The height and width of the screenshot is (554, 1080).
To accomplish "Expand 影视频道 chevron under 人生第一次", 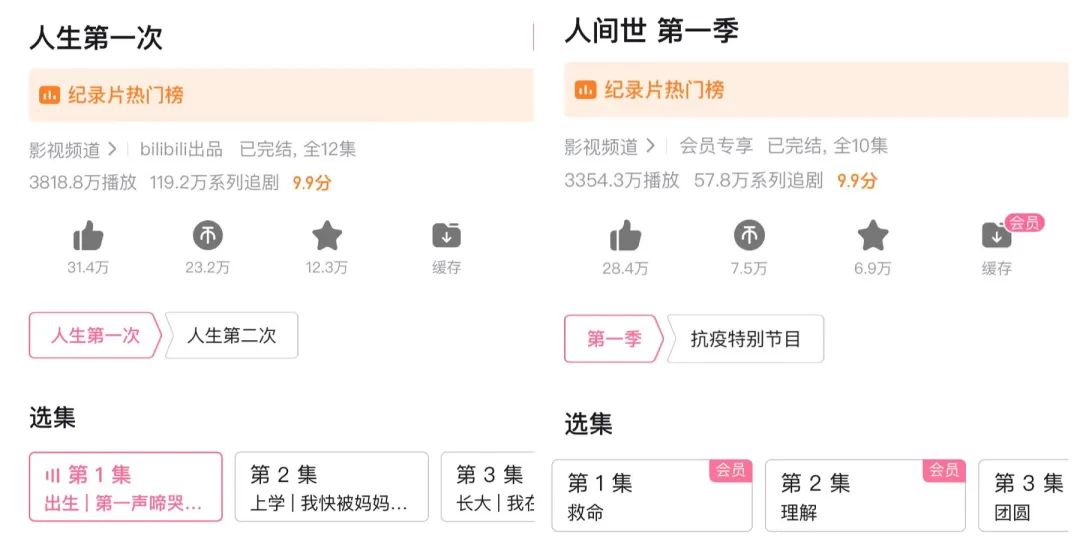I will [112, 149].
